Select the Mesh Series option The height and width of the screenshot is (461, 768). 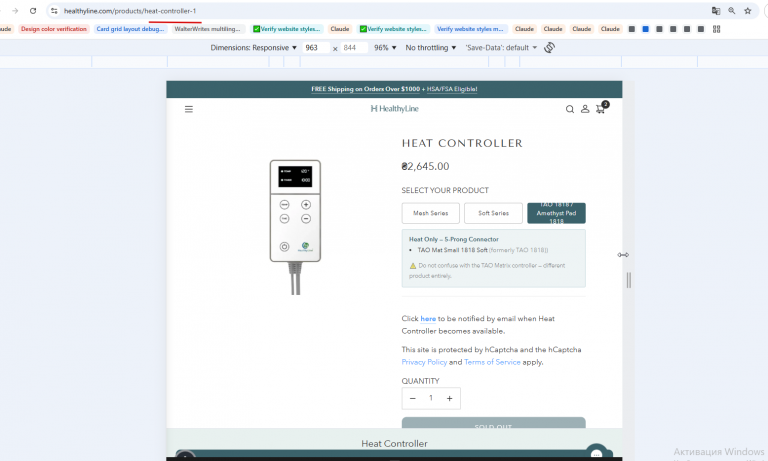tap(431, 213)
